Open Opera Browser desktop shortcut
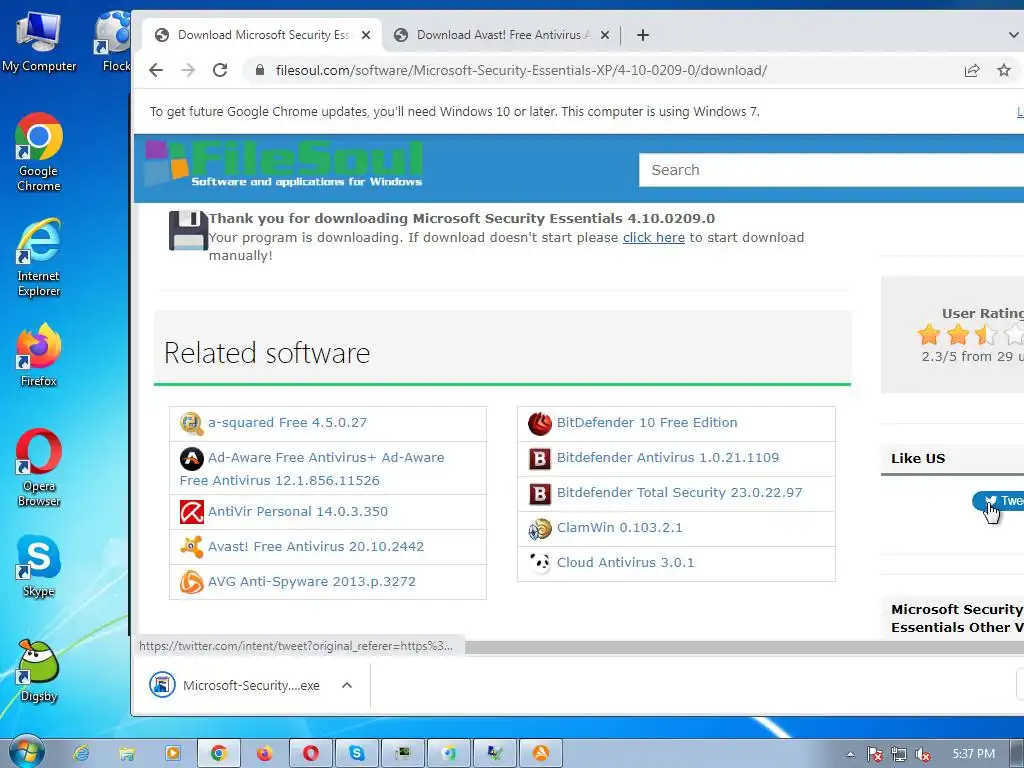 [39, 468]
